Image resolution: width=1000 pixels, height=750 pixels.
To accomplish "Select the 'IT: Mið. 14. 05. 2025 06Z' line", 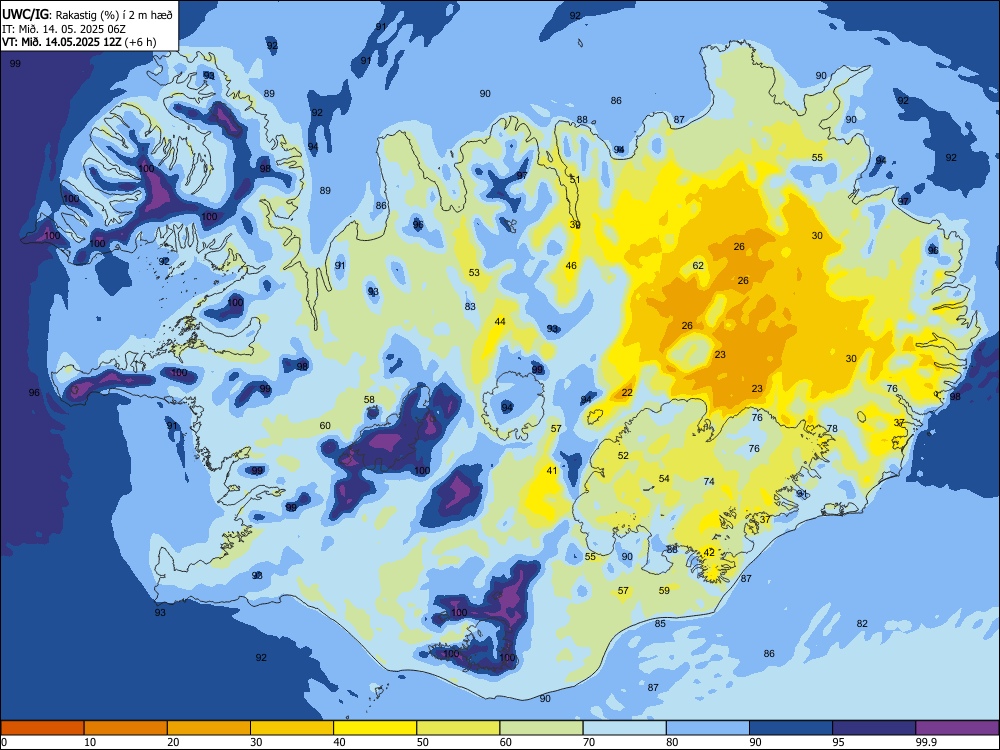I will pos(64,29).
